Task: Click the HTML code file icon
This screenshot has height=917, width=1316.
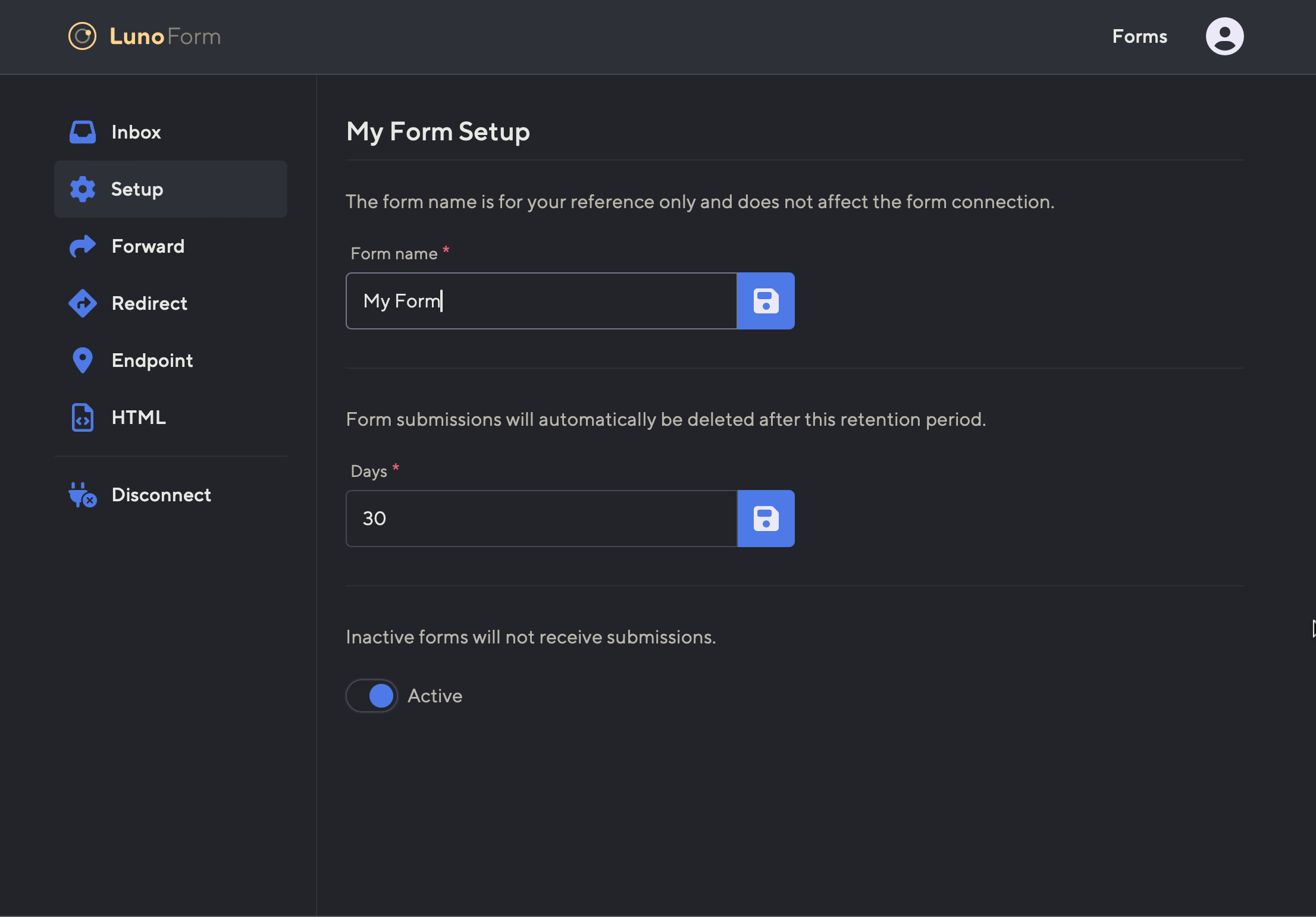Action: pos(82,417)
